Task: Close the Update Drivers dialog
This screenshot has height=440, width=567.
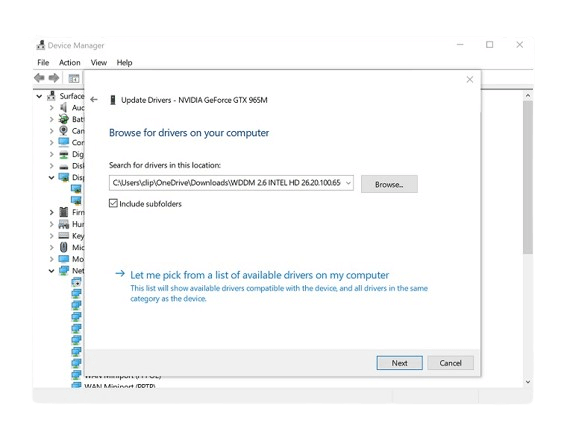Action: (470, 79)
